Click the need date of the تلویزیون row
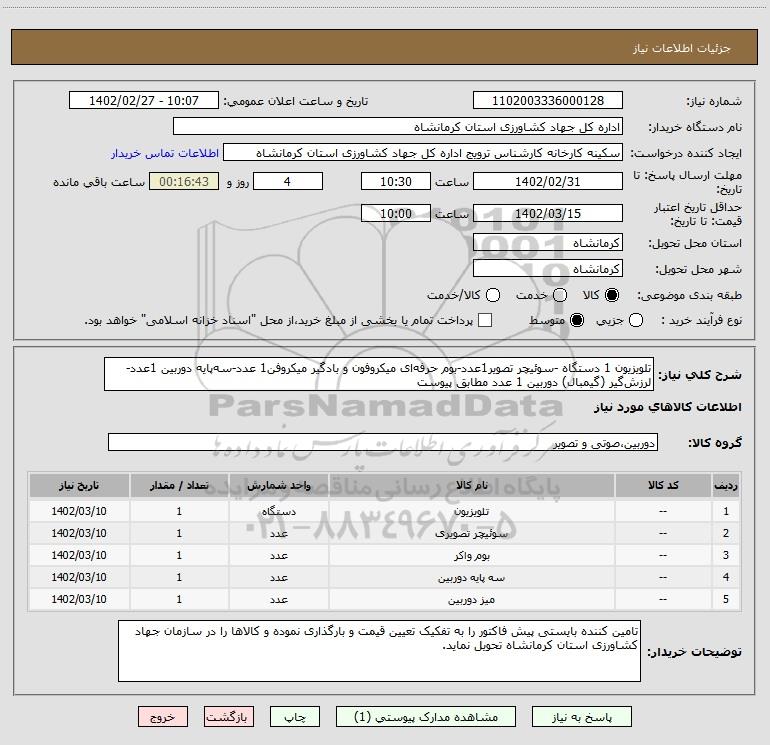Viewport: 770px width, 745px height. click(x=79, y=511)
